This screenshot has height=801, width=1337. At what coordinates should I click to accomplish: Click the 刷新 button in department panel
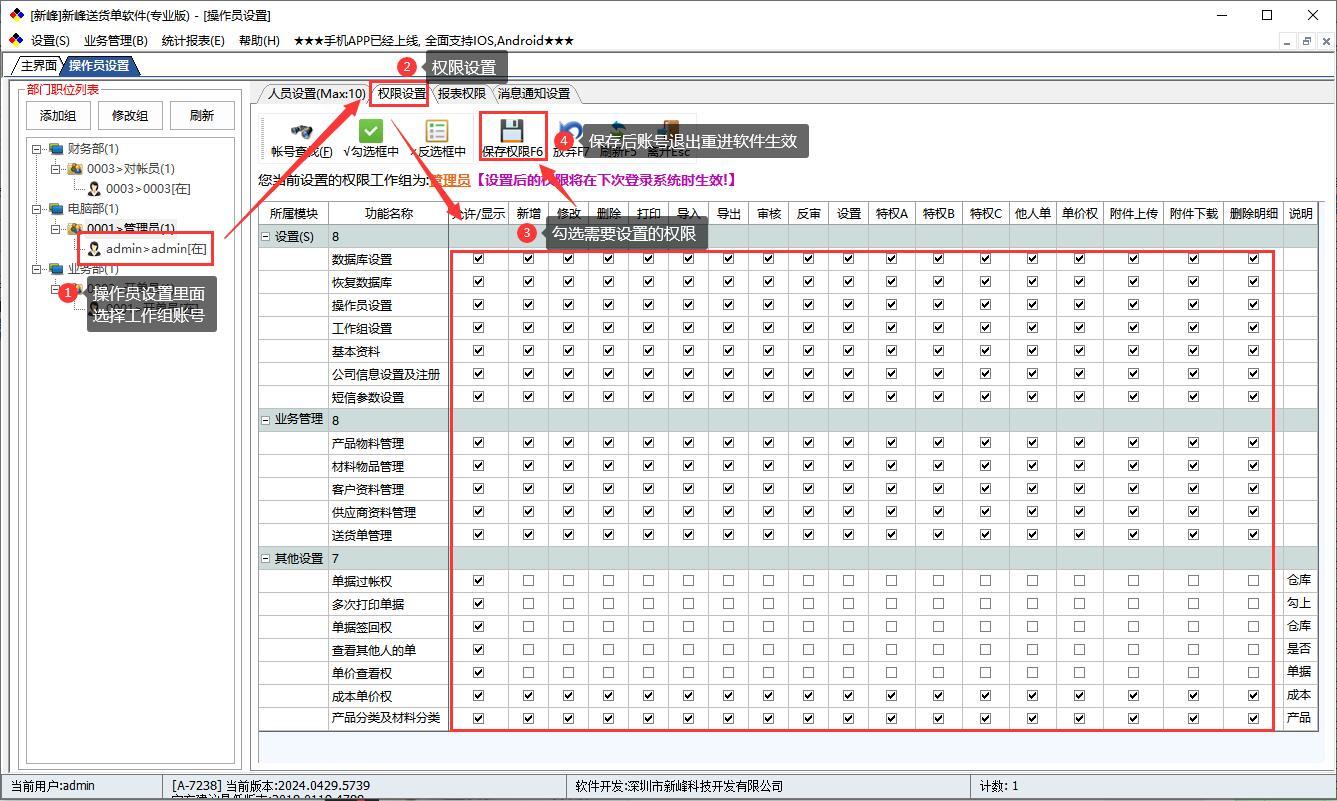202,115
